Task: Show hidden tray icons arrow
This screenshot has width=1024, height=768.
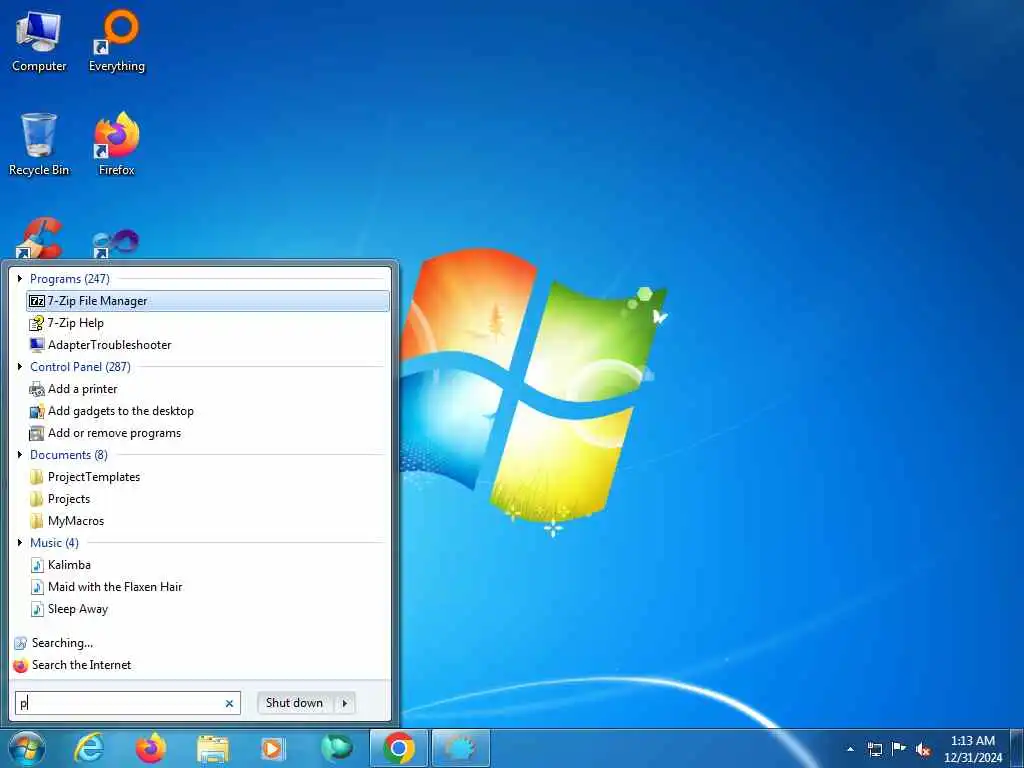Action: click(x=850, y=750)
